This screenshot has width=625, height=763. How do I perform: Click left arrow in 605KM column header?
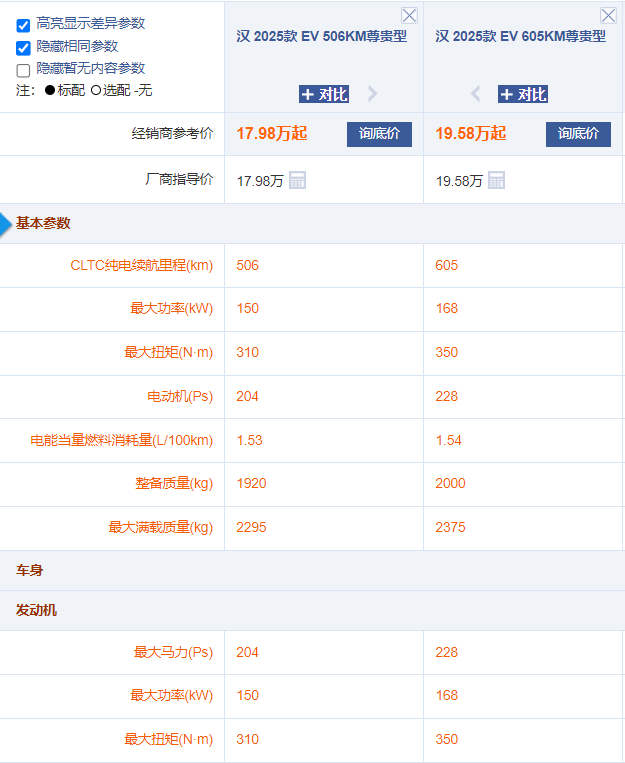pyautogui.click(x=476, y=94)
